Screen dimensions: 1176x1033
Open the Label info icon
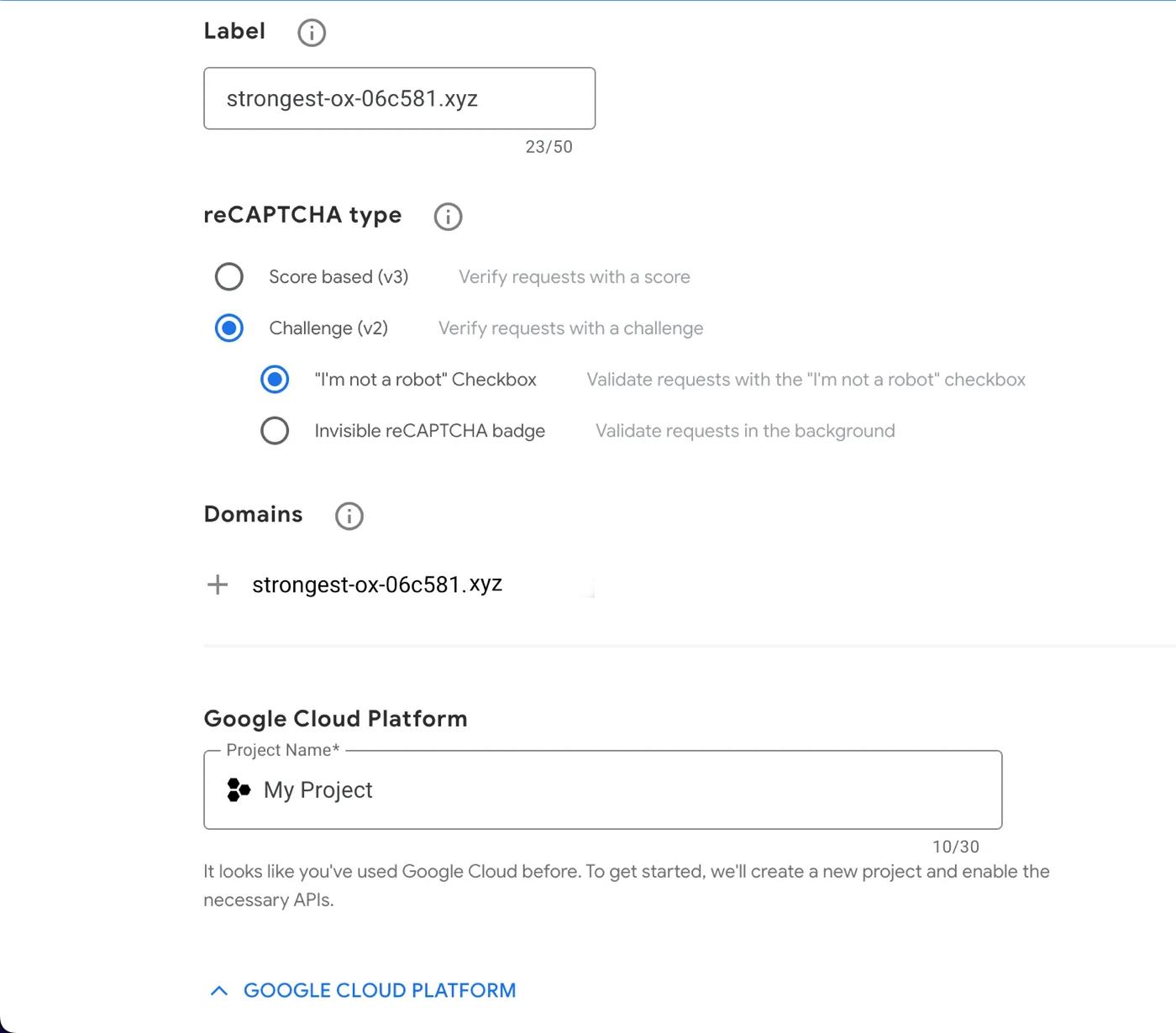312,33
